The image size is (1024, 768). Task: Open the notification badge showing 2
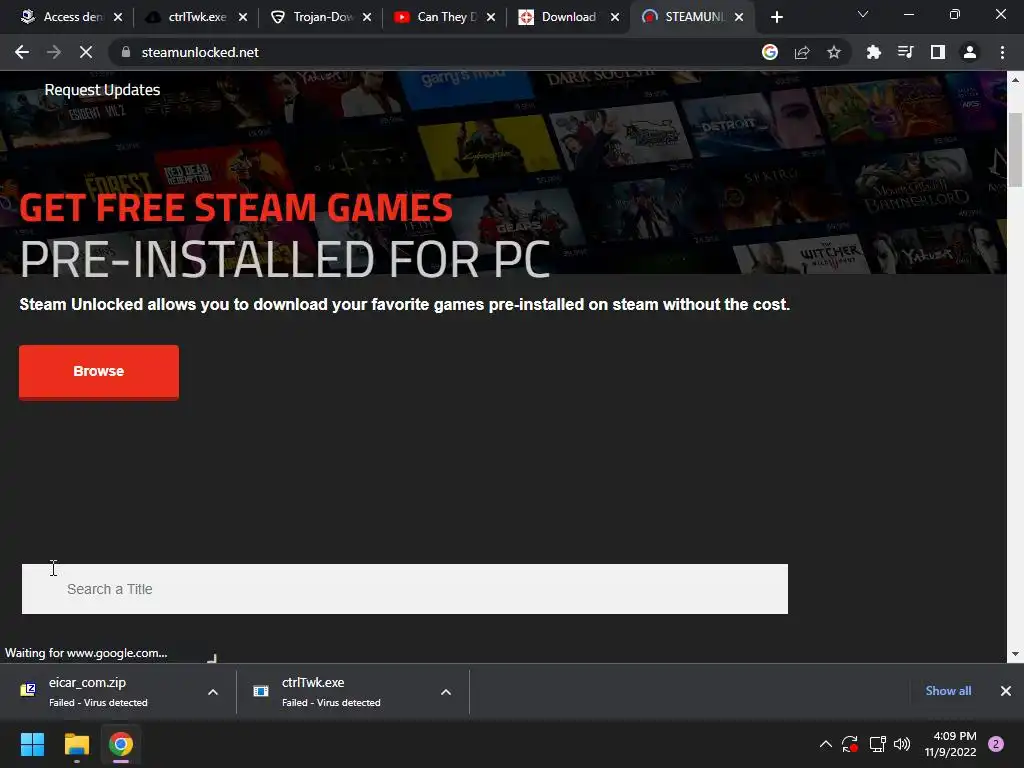tap(996, 744)
